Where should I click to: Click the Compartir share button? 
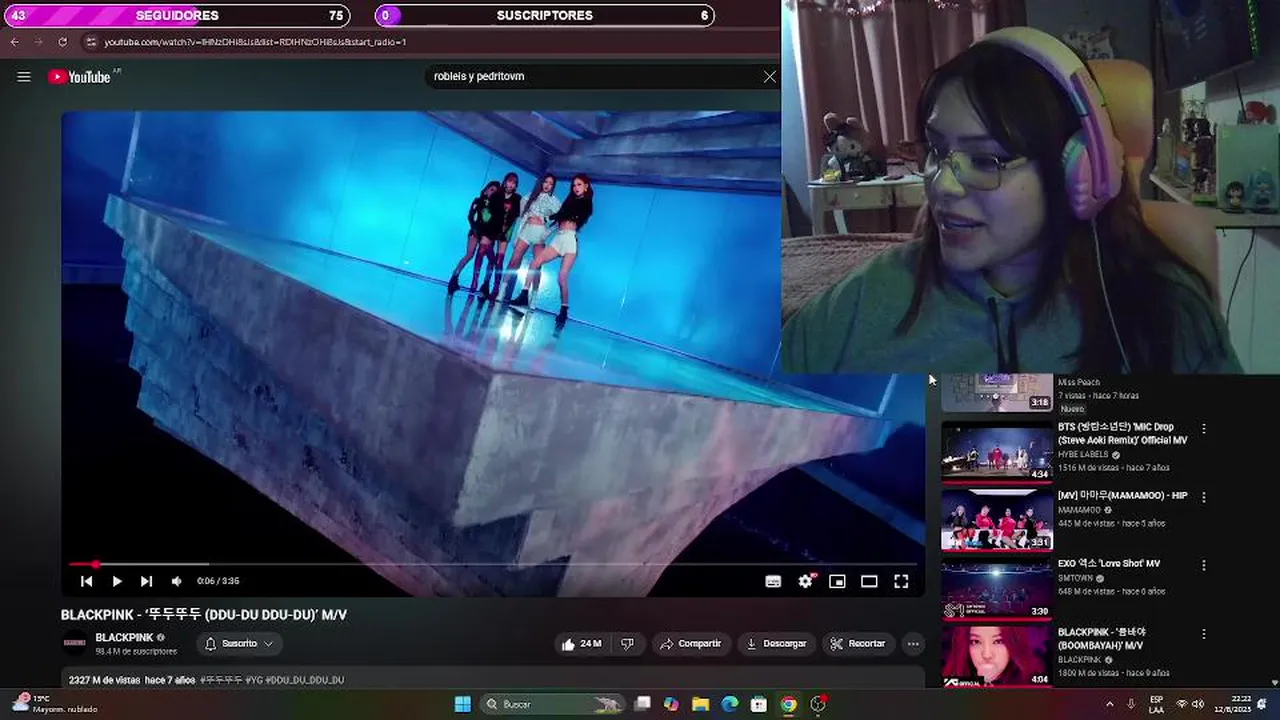(x=690, y=644)
